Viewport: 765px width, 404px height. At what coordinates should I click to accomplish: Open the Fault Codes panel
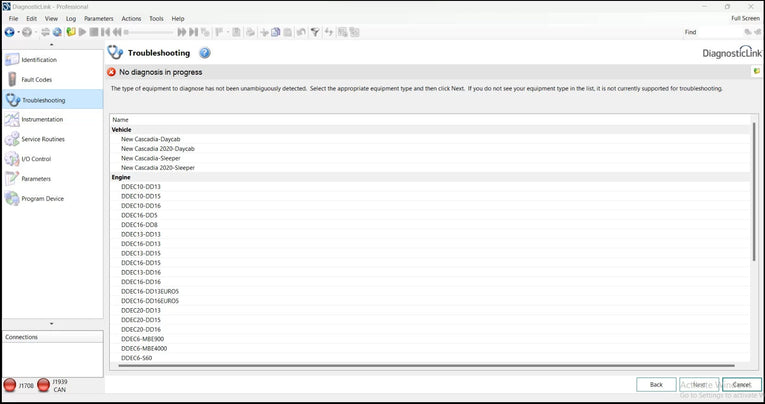(x=36, y=79)
